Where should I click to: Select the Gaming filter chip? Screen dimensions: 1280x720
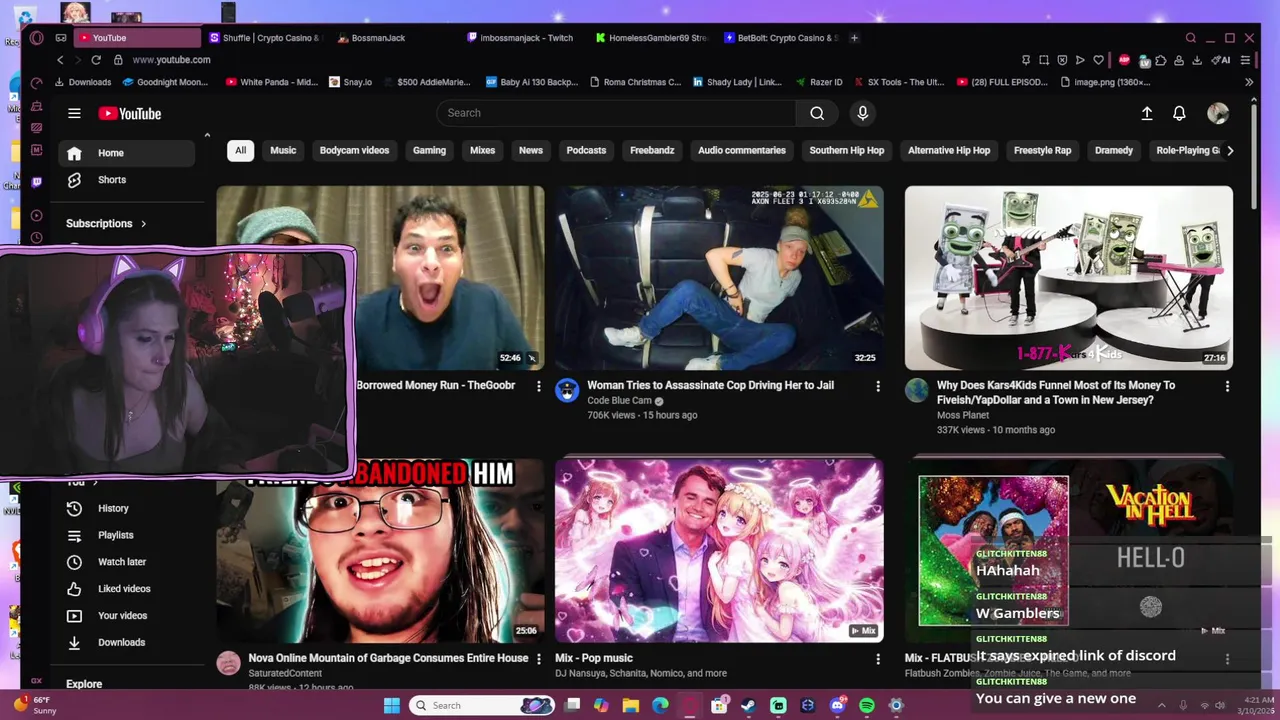(429, 150)
